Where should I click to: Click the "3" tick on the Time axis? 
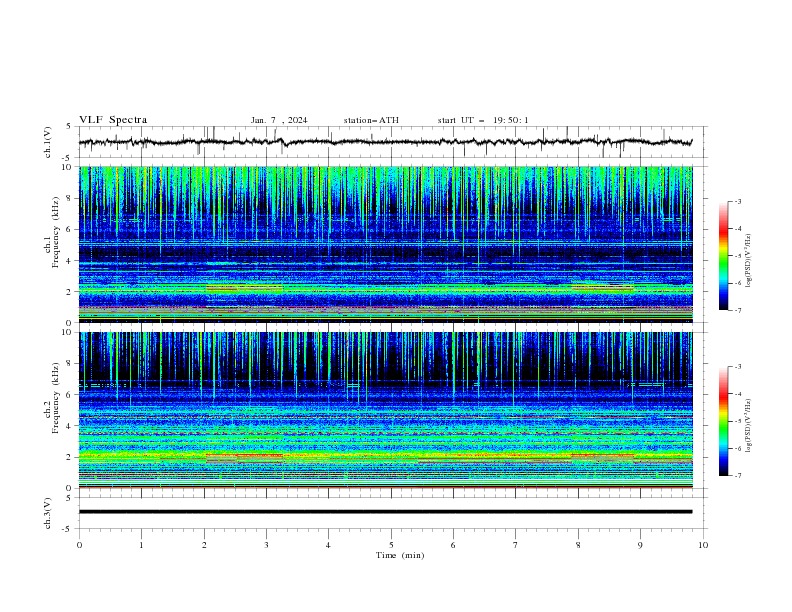[266, 545]
